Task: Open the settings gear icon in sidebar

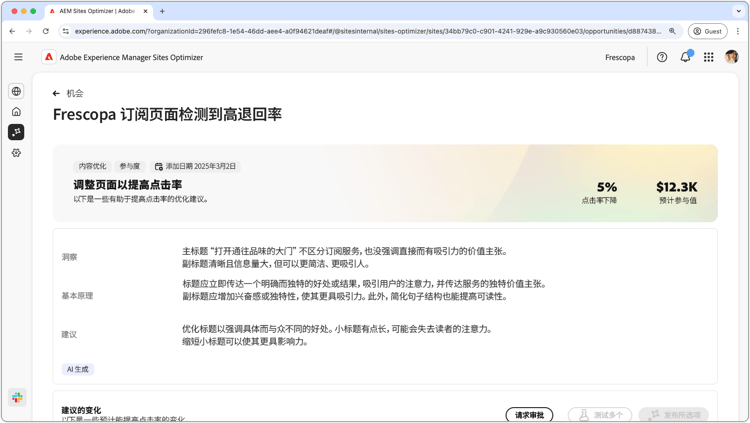Action: (x=16, y=153)
